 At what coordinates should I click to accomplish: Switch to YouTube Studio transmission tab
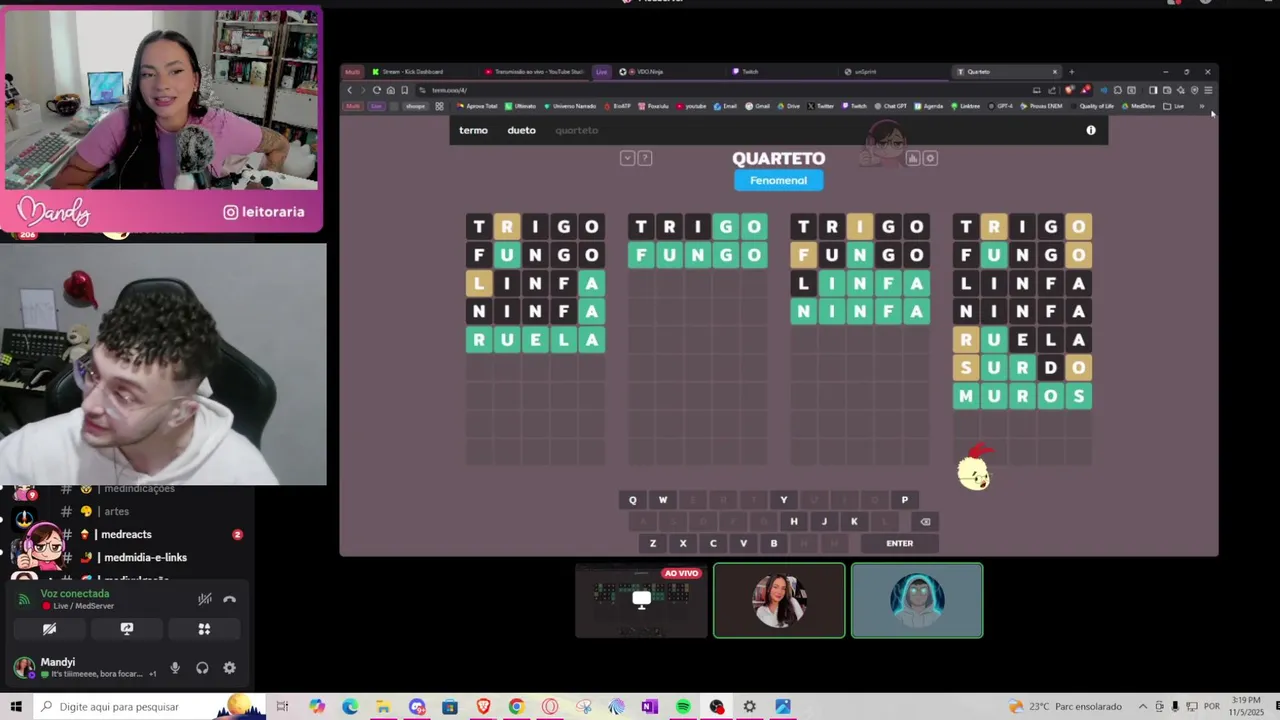534,72
